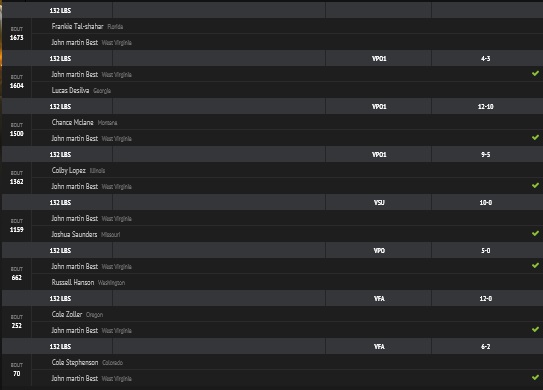Screen dimensions: 543x390
Task: Click the green checkmark in bout 252
Action: pyautogui.click(x=535, y=329)
